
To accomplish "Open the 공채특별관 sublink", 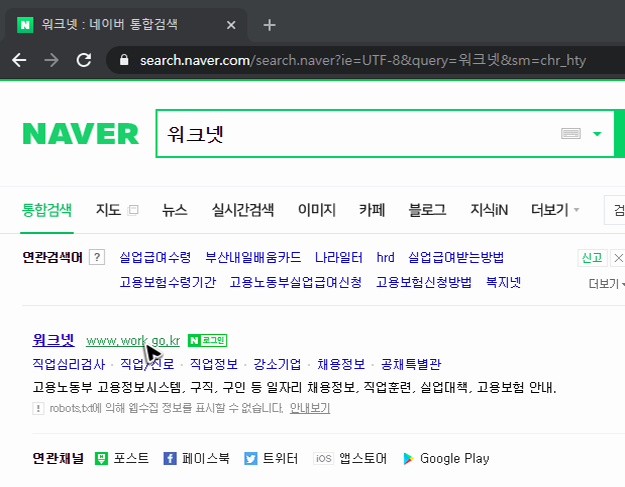I will tap(411, 364).
